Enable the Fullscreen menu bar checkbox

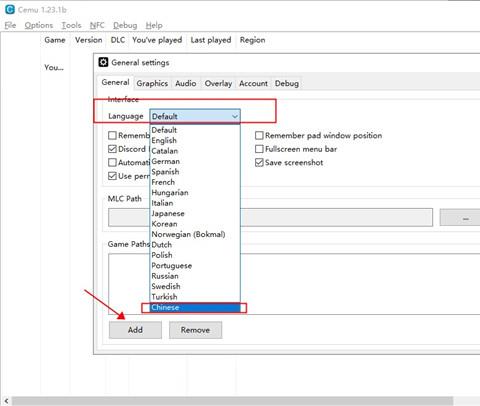pos(259,149)
